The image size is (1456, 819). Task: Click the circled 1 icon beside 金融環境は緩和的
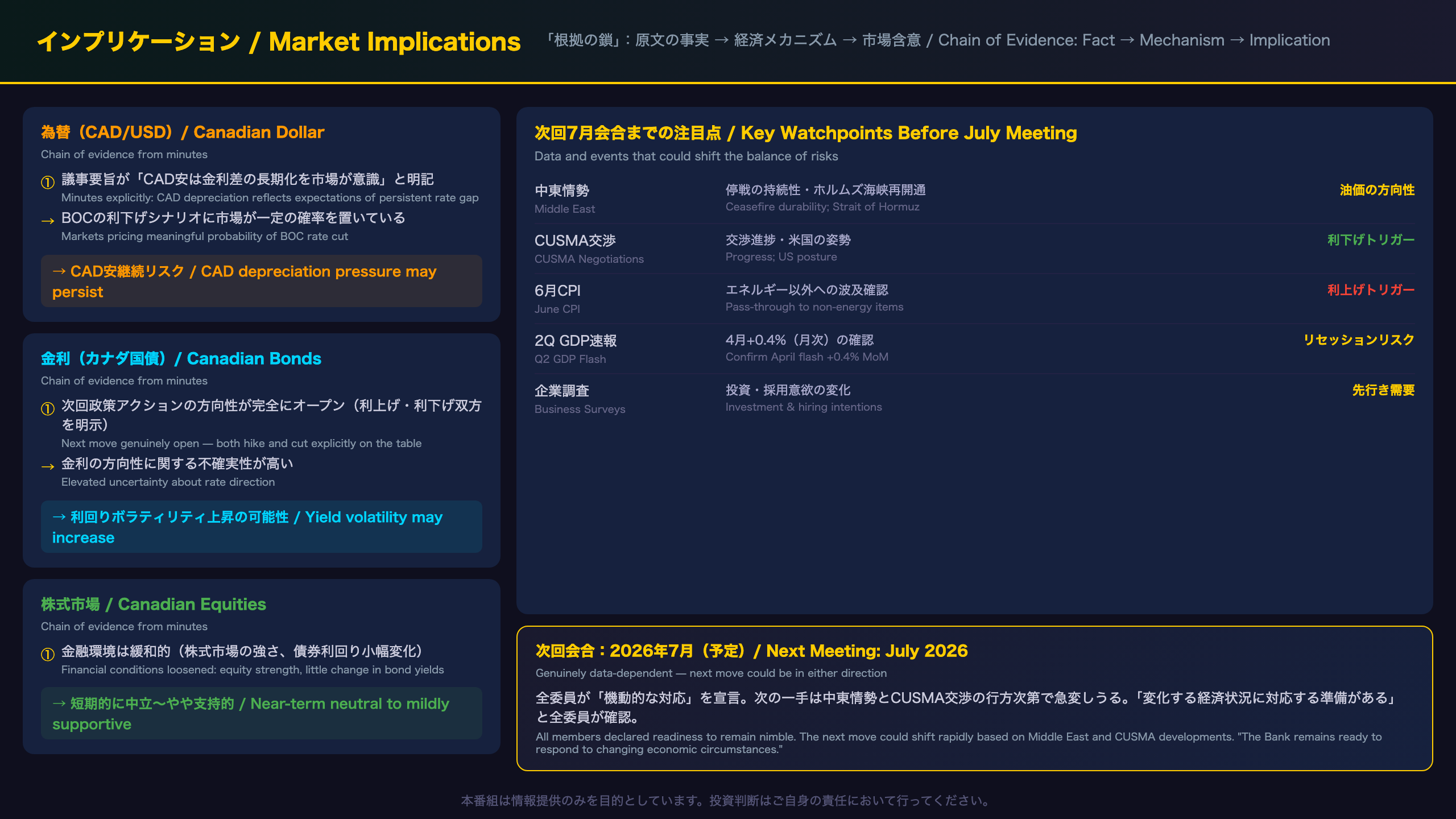[x=48, y=654]
